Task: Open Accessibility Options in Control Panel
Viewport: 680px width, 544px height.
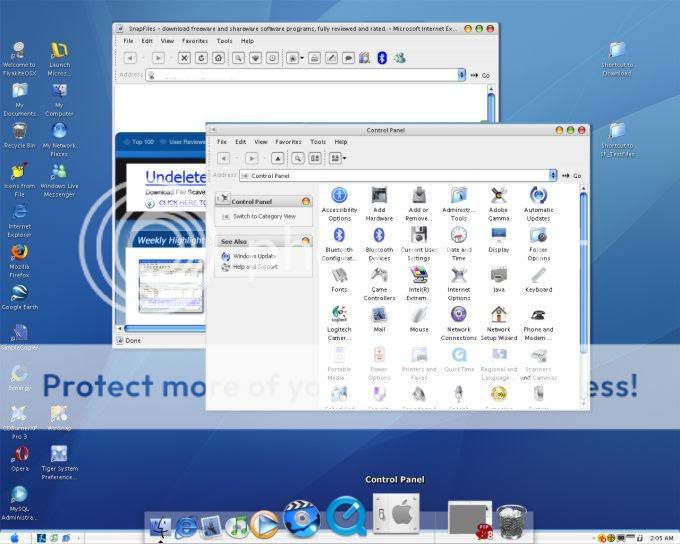Action: click(339, 195)
